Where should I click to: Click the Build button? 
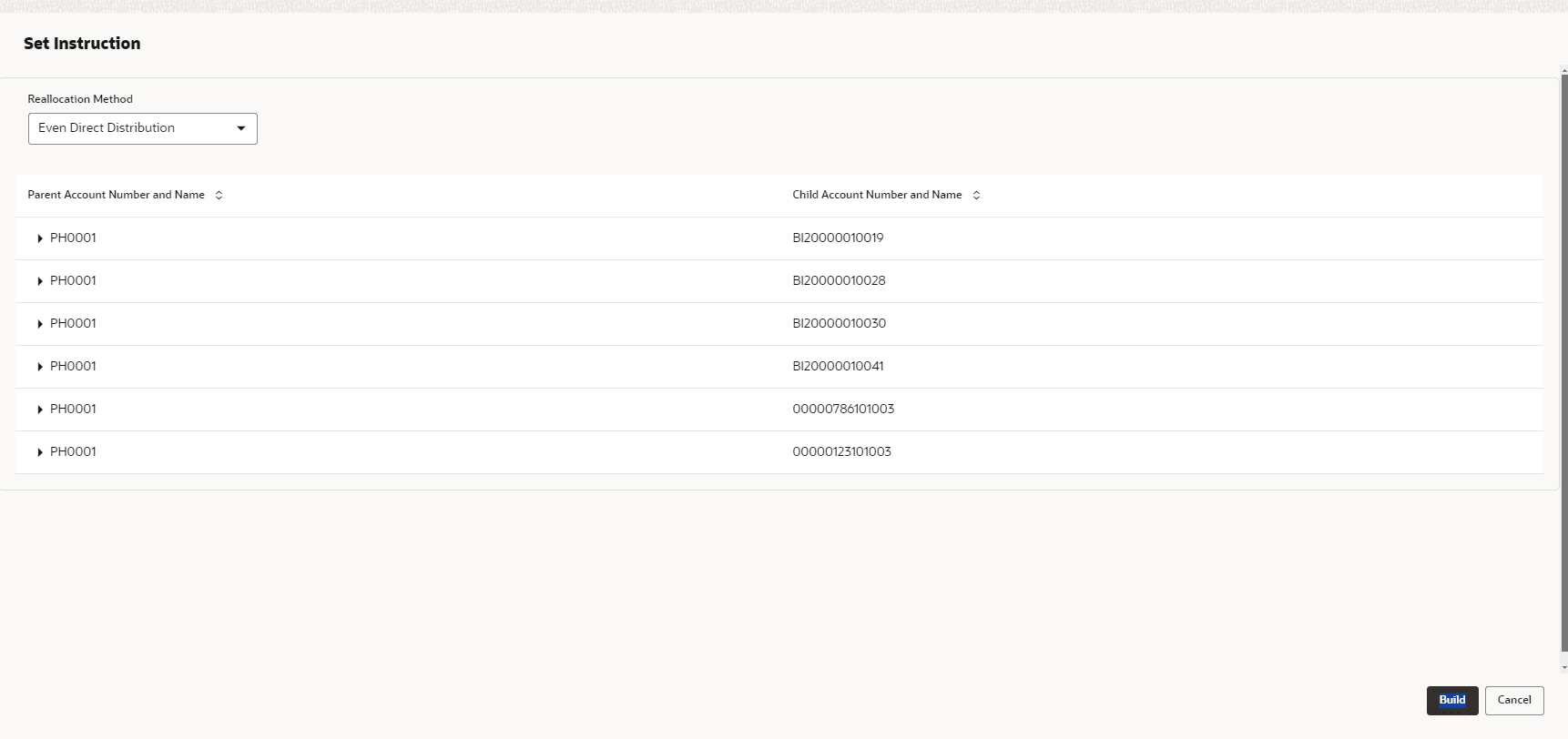(1452, 701)
